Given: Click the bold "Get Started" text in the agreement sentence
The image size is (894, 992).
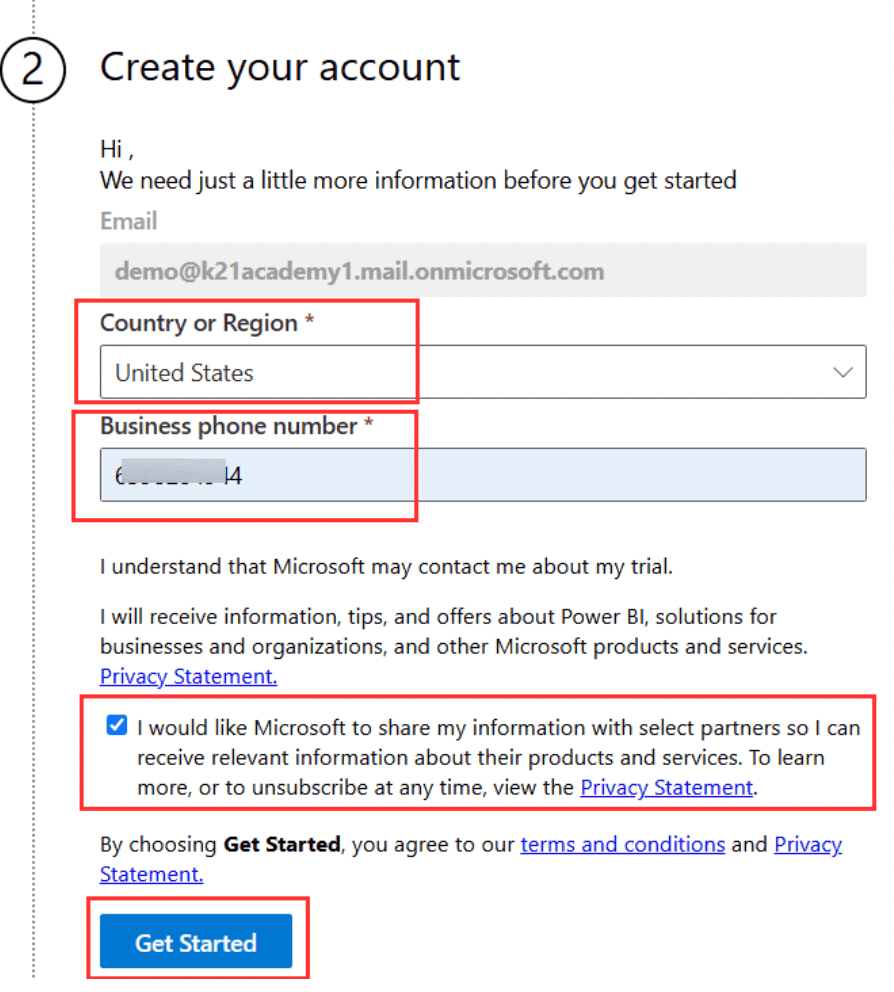Looking at the screenshot, I should coord(281,844).
